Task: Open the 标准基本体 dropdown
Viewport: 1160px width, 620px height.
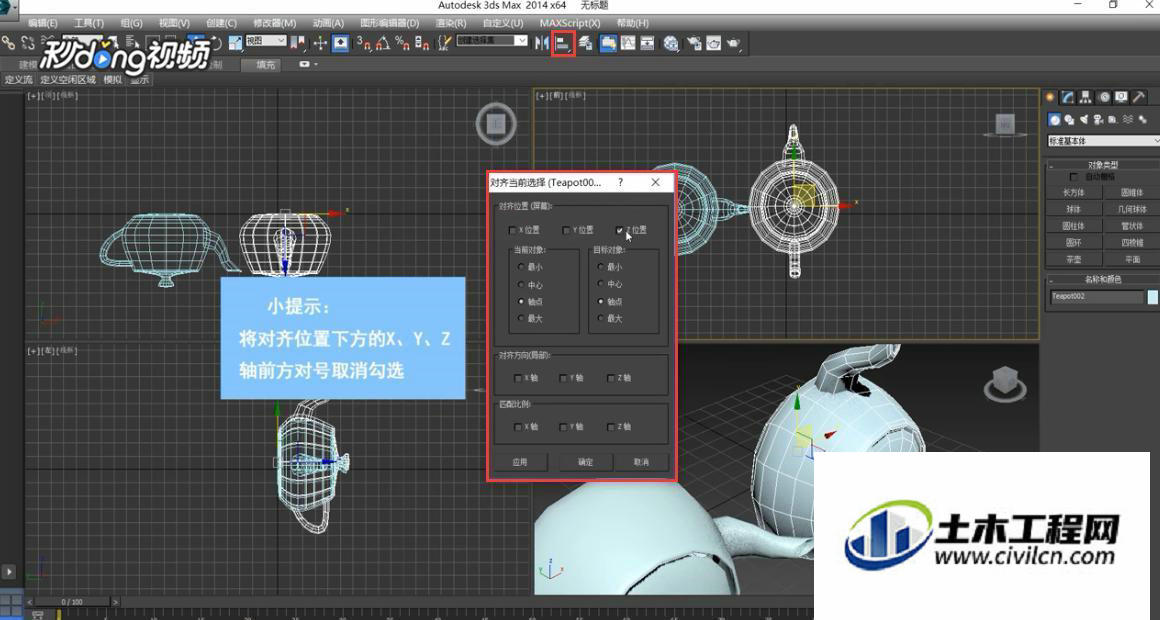Action: (1103, 141)
